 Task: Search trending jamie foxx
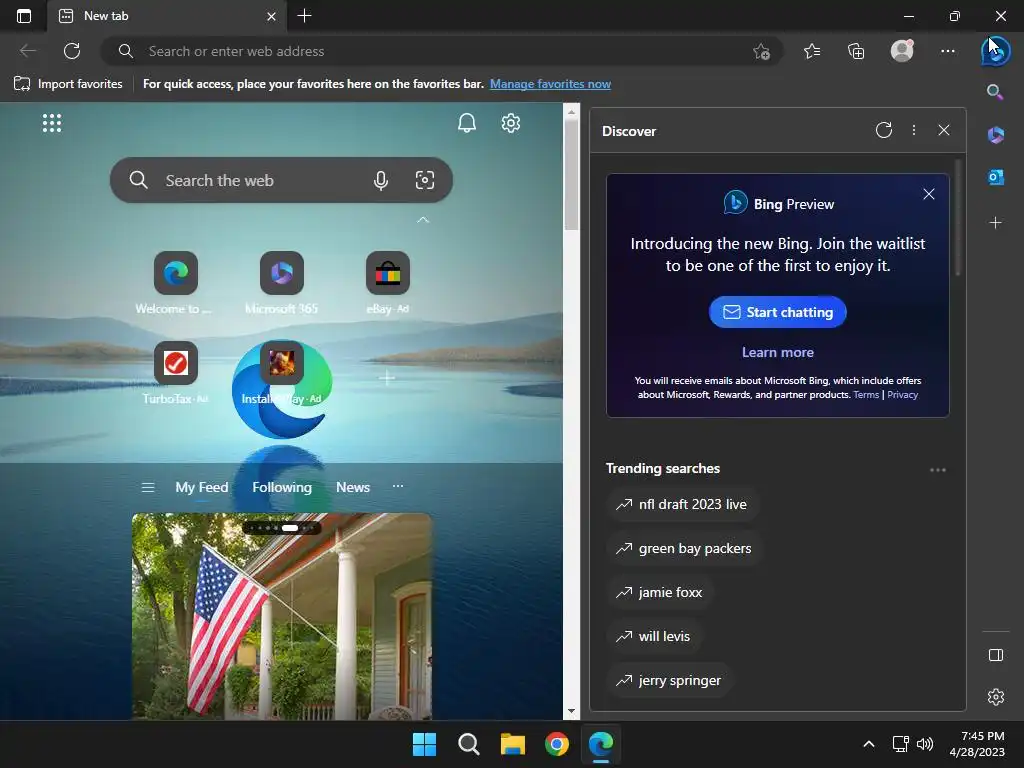[660, 592]
